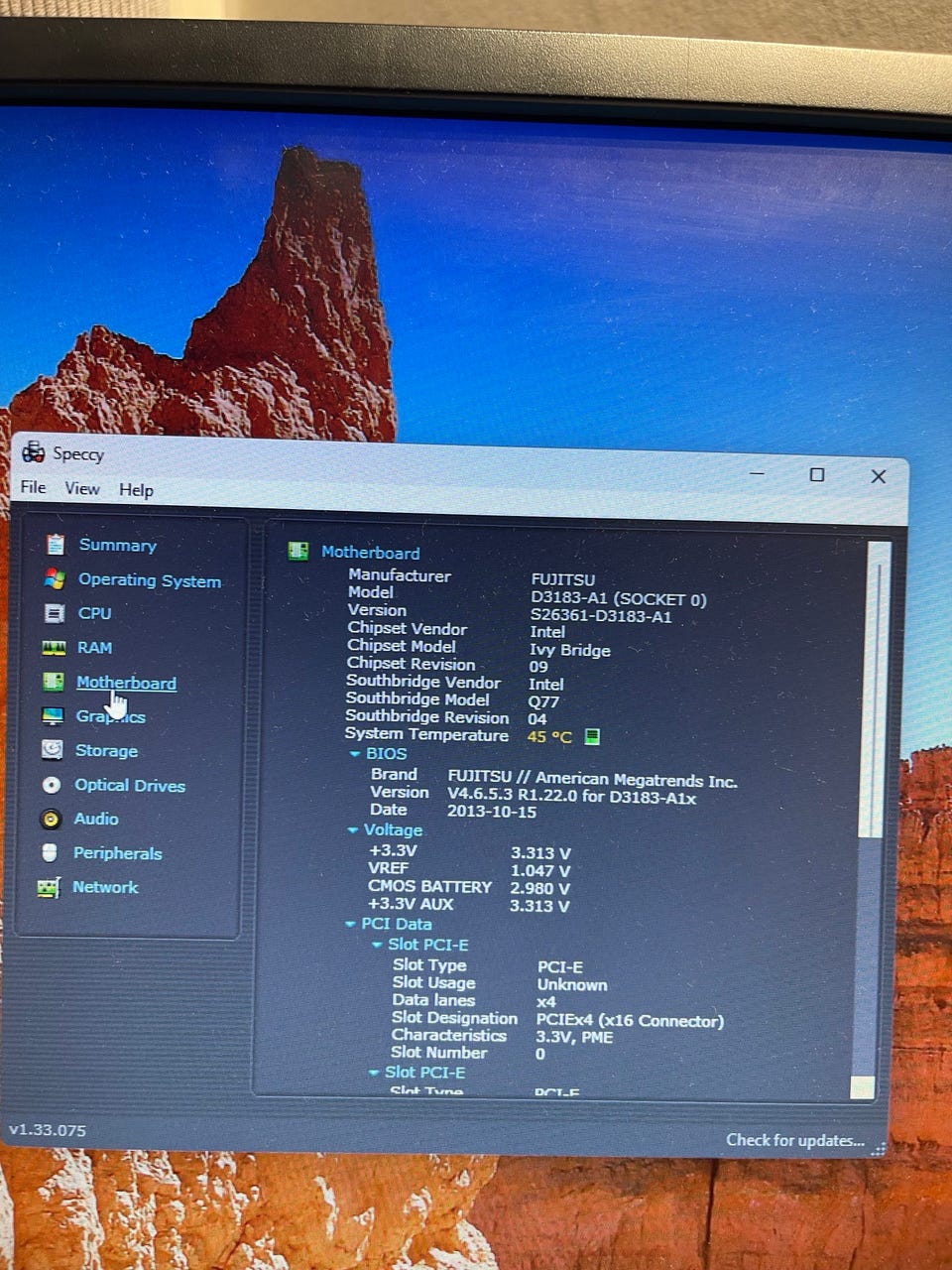Viewport: 952px width, 1270px height.
Task: Click the CPU chip icon
Action: (x=55, y=613)
